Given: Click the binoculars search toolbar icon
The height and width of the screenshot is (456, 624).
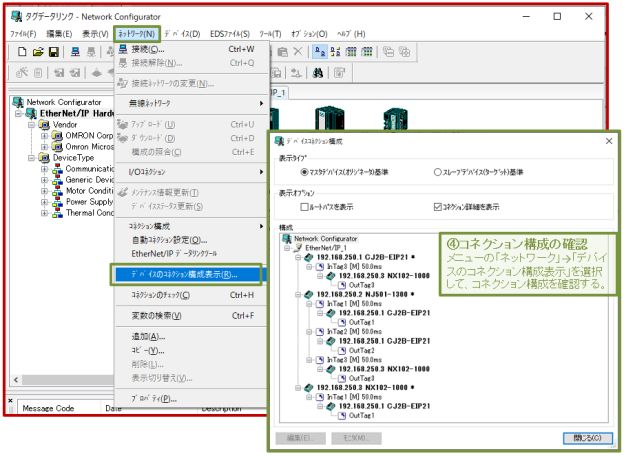Looking at the screenshot, I should 318,73.
